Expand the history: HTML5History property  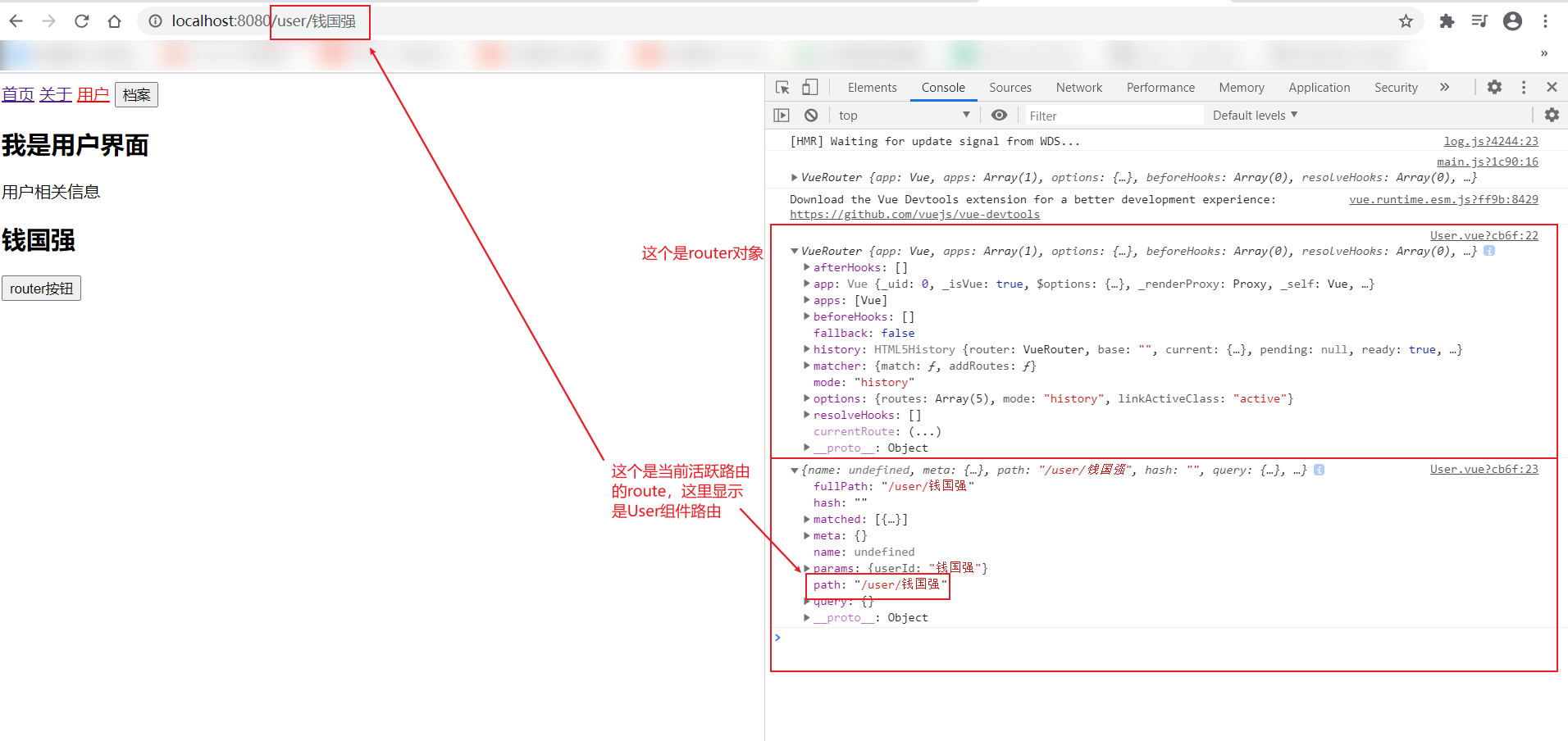pos(807,349)
